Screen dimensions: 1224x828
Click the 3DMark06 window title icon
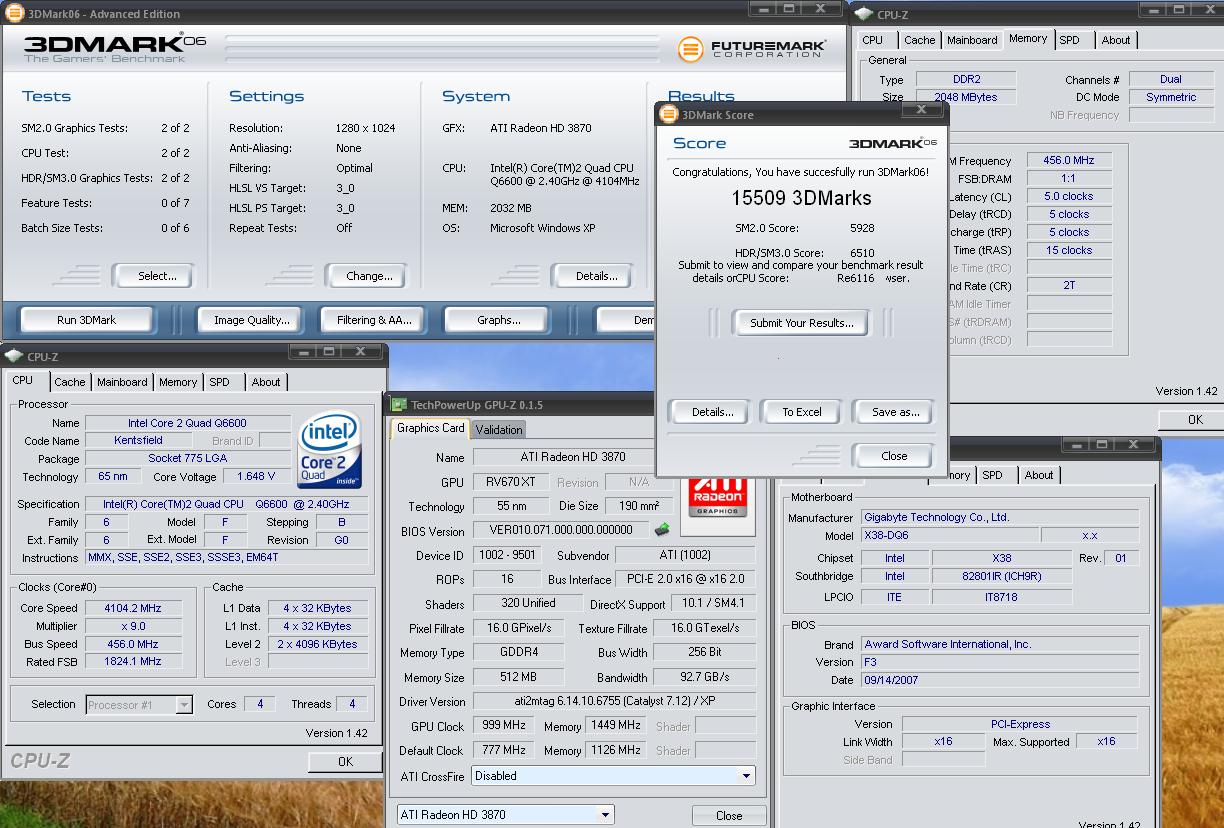[x=15, y=14]
